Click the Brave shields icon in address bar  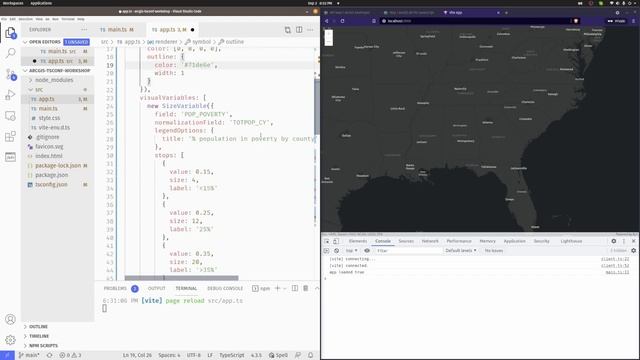576,21
